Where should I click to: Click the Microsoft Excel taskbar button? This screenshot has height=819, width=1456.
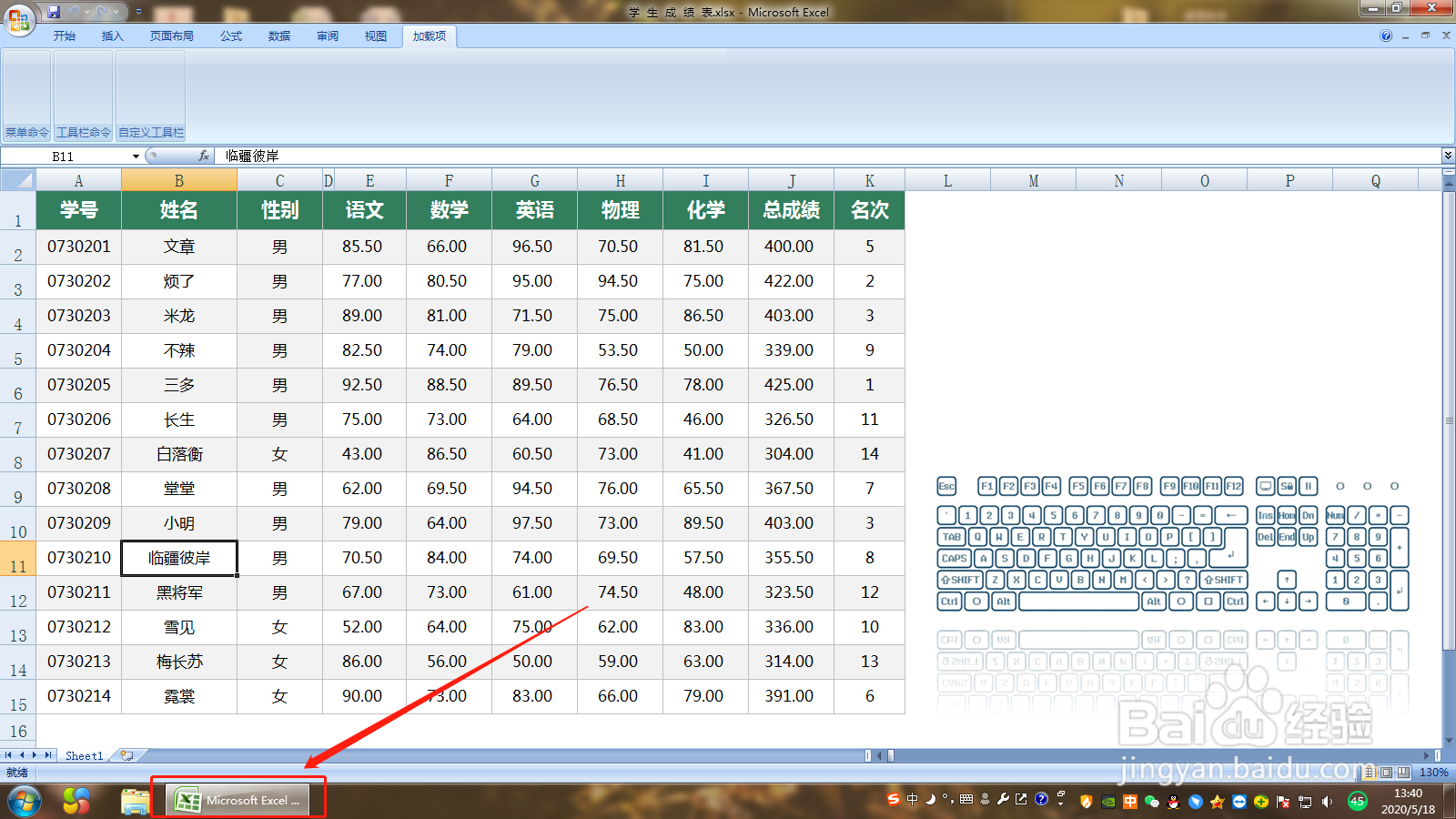click(x=238, y=800)
